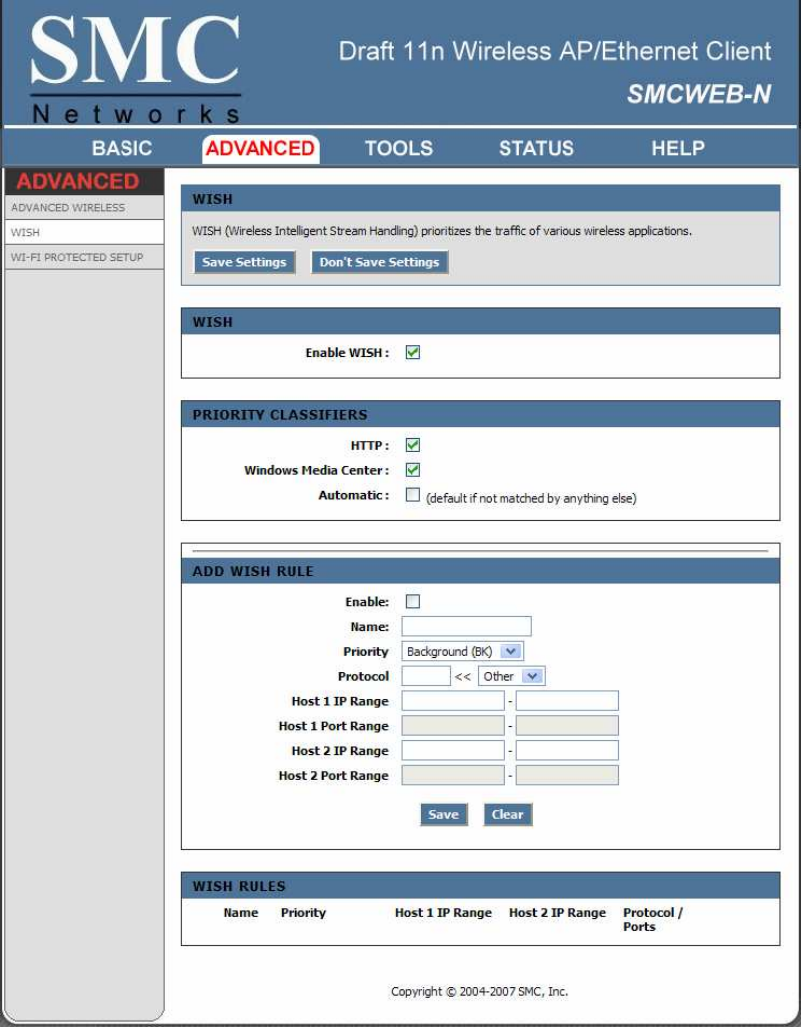Open Wi-Fi Protected Setup page
801x1027 pixels.
[84, 257]
